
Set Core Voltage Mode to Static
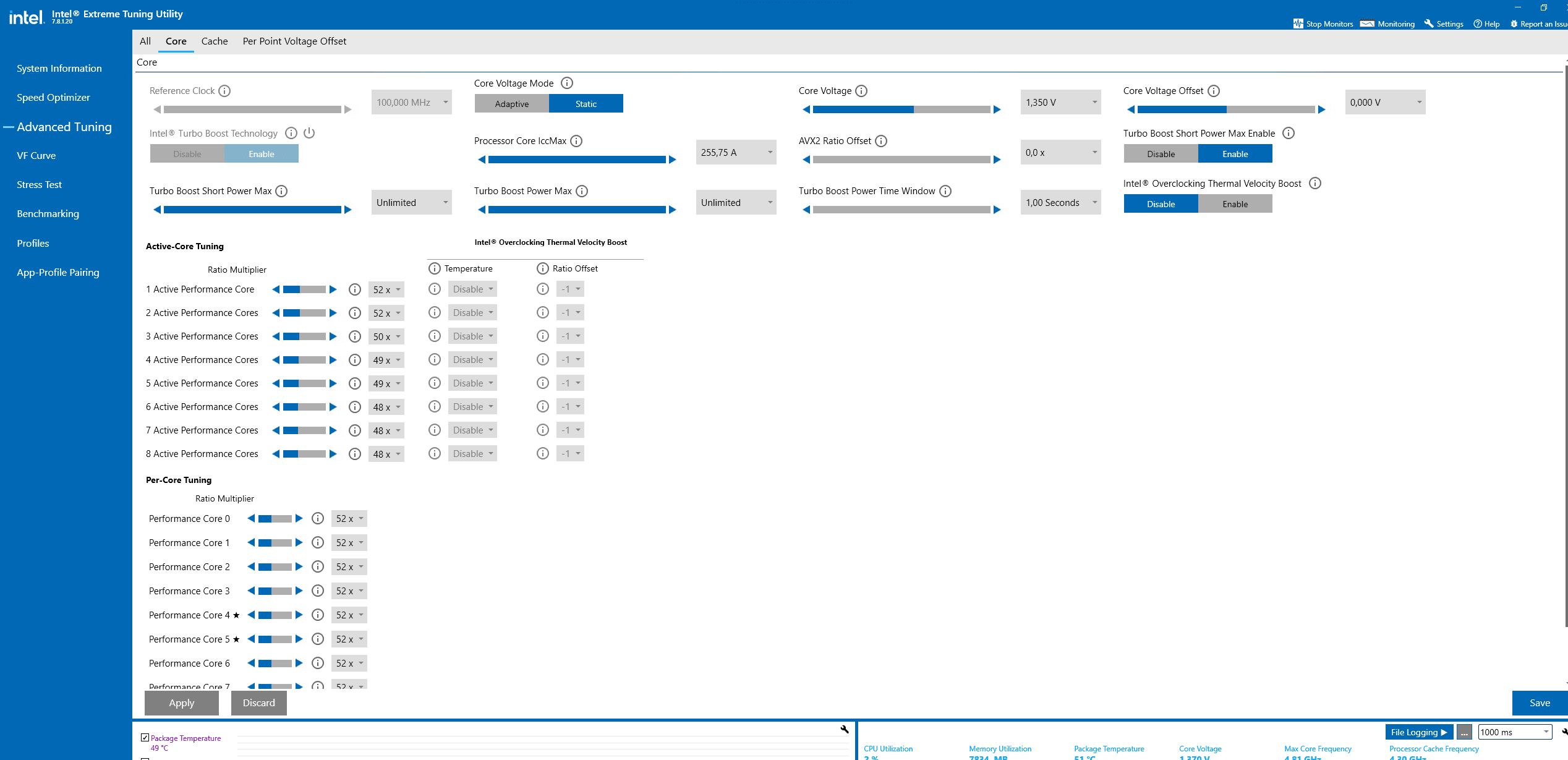click(586, 103)
